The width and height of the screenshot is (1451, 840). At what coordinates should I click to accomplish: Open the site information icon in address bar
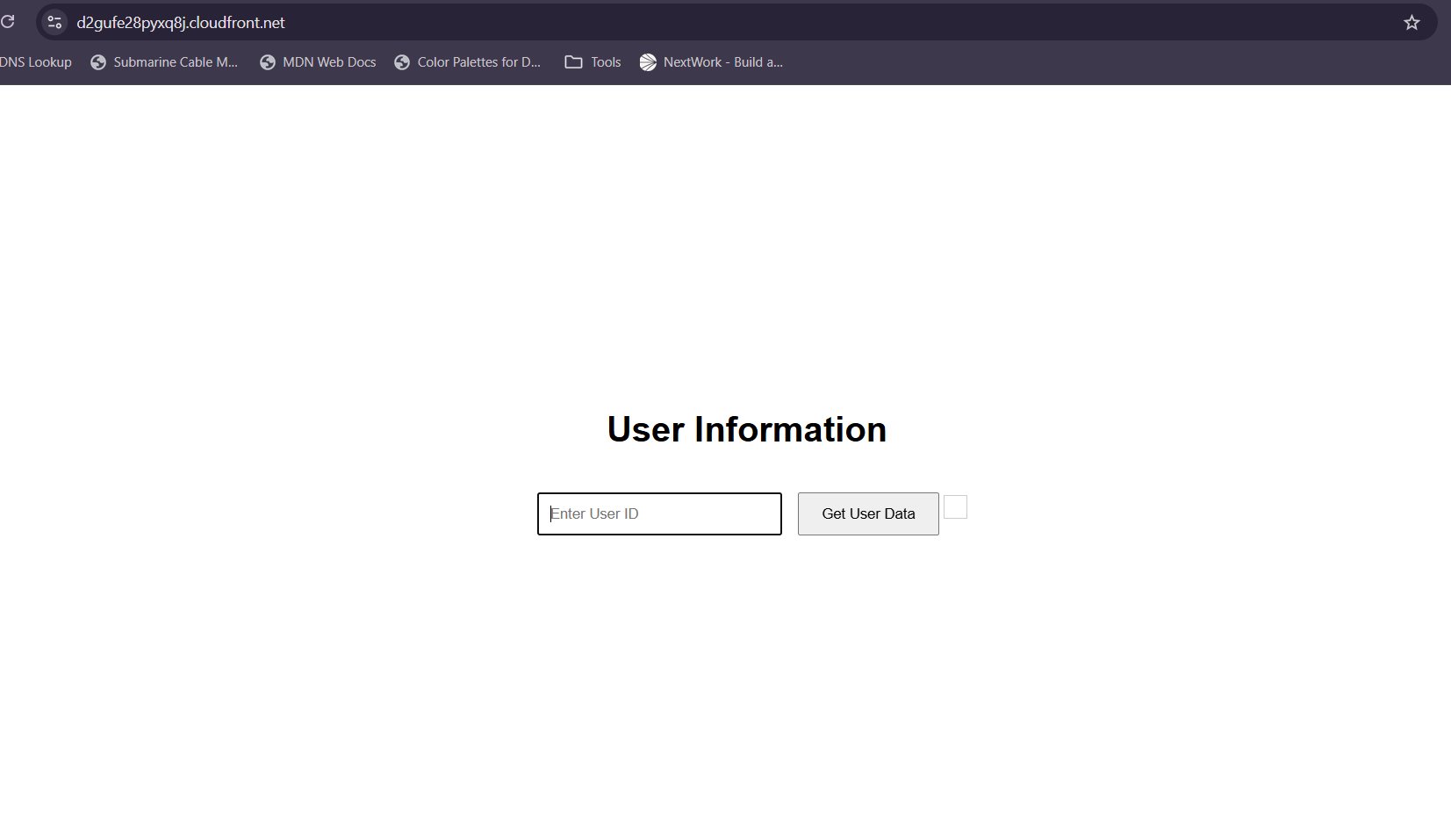click(54, 22)
